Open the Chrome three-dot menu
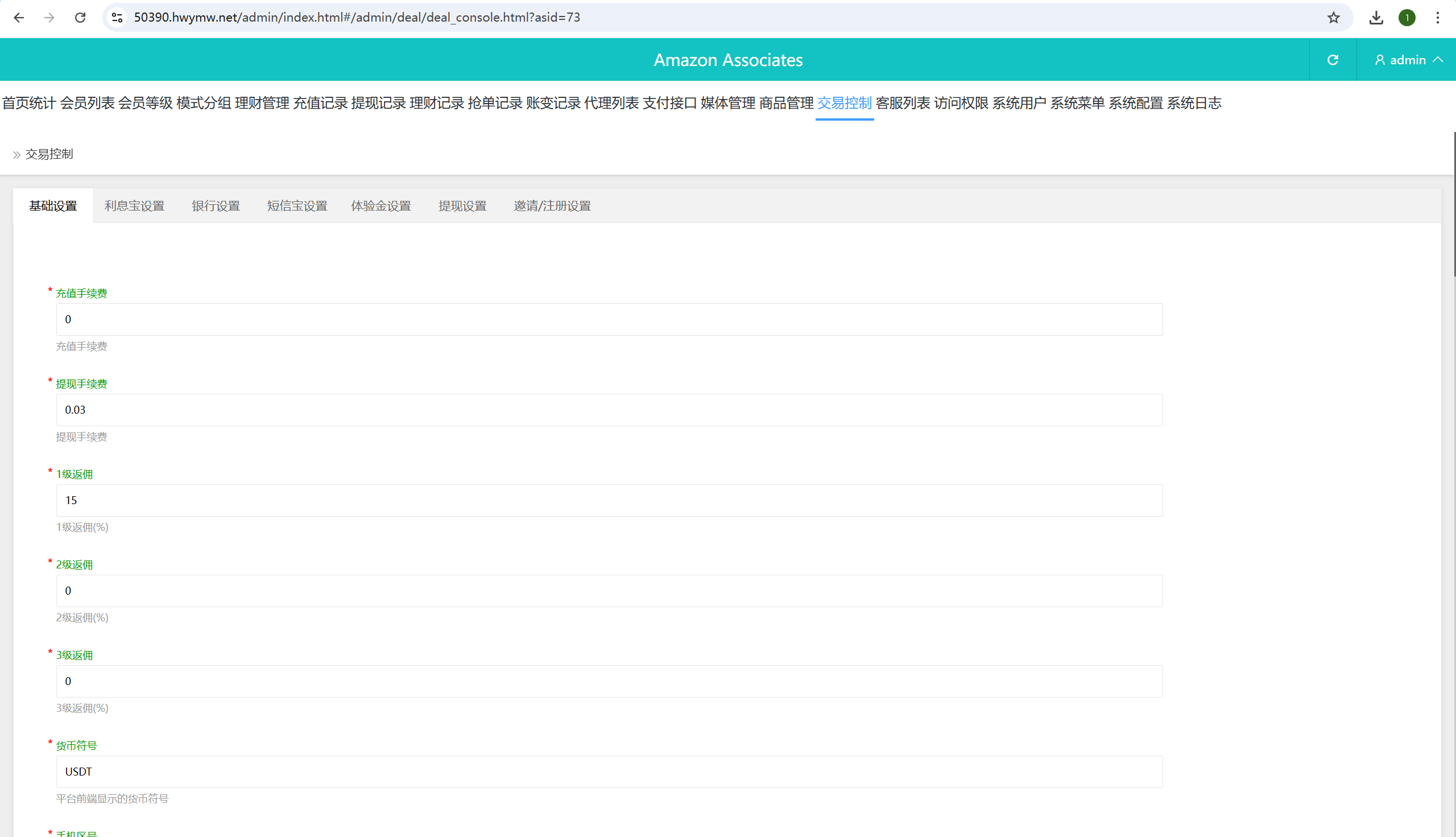The width and height of the screenshot is (1456, 837). (x=1438, y=17)
